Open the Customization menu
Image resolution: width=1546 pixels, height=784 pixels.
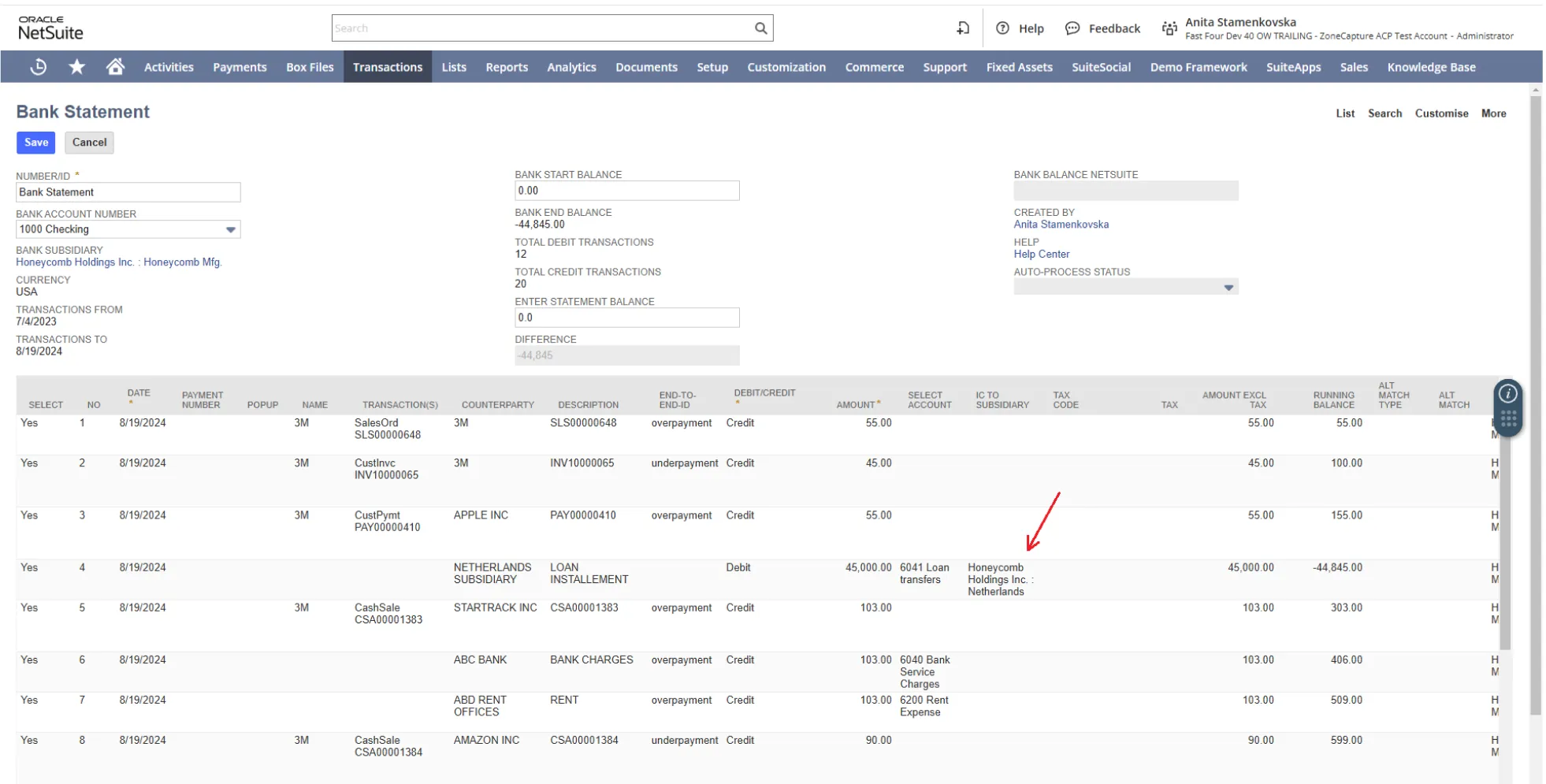(x=786, y=67)
